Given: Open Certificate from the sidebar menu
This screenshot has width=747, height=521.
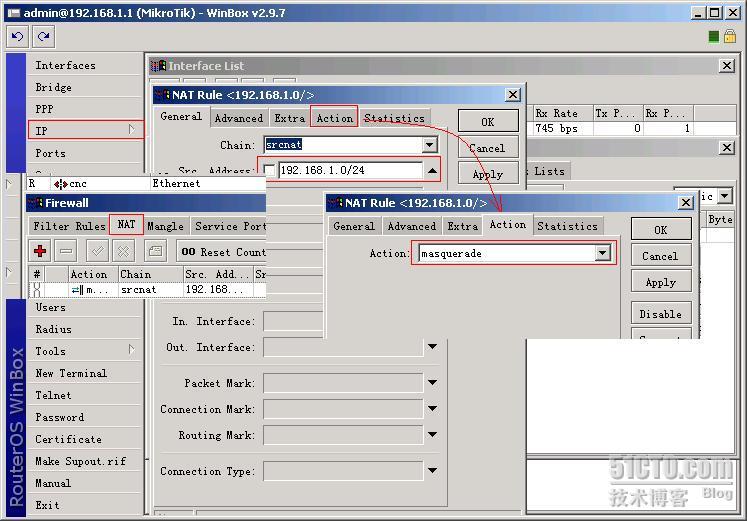Looking at the screenshot, I should point(86,439).
